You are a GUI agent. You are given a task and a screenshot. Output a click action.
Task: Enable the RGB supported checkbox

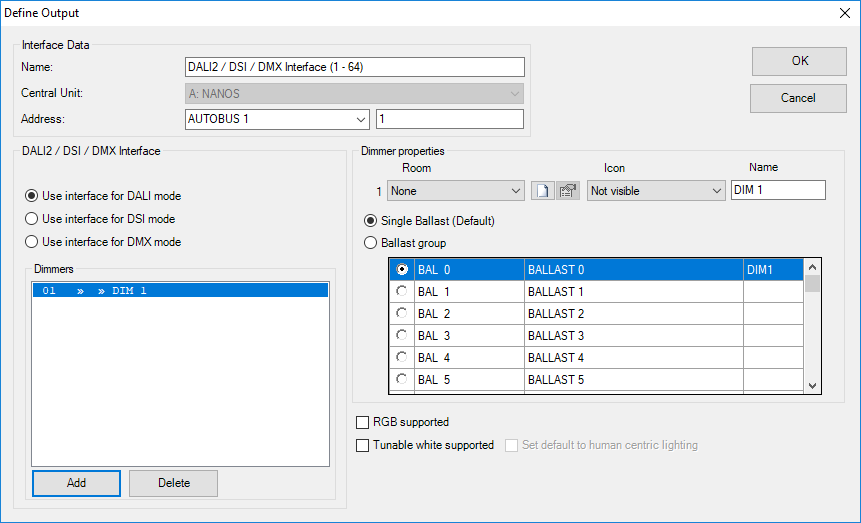click(363, 422)
